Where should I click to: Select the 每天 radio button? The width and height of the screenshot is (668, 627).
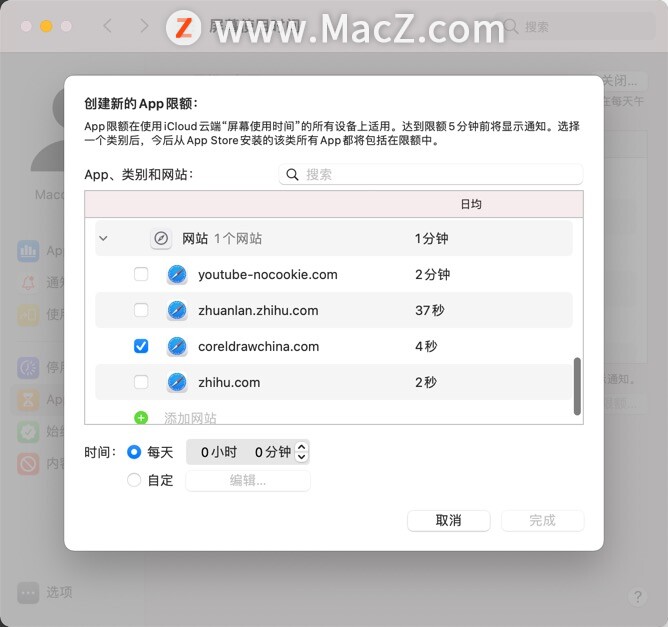pos(134,452)
